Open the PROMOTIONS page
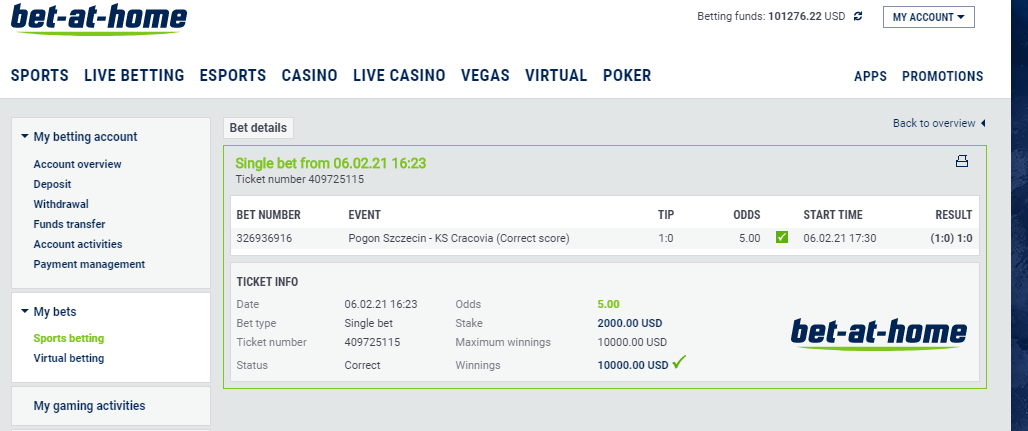 (x=943, y=76)
